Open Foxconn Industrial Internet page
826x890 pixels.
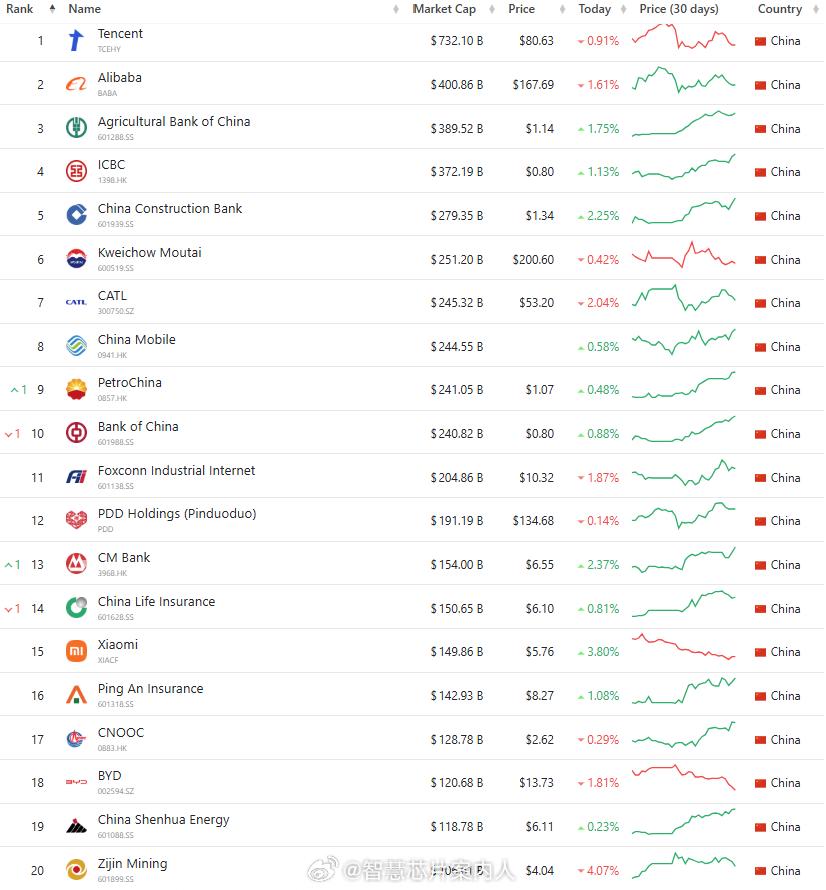176,471
